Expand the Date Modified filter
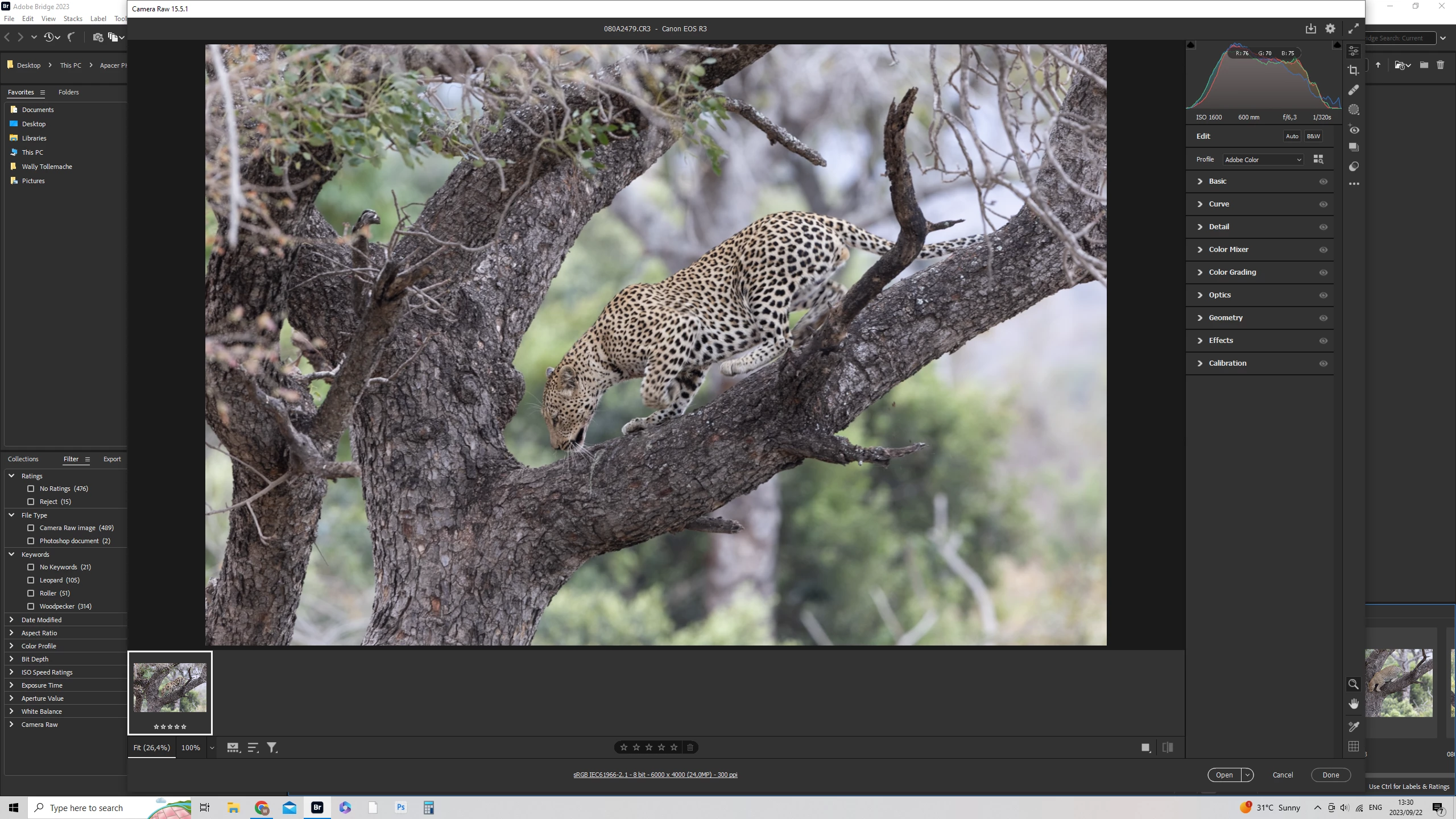Image resolution: width=1456 pixels, height=819 pixels. [x=11, y=620]
